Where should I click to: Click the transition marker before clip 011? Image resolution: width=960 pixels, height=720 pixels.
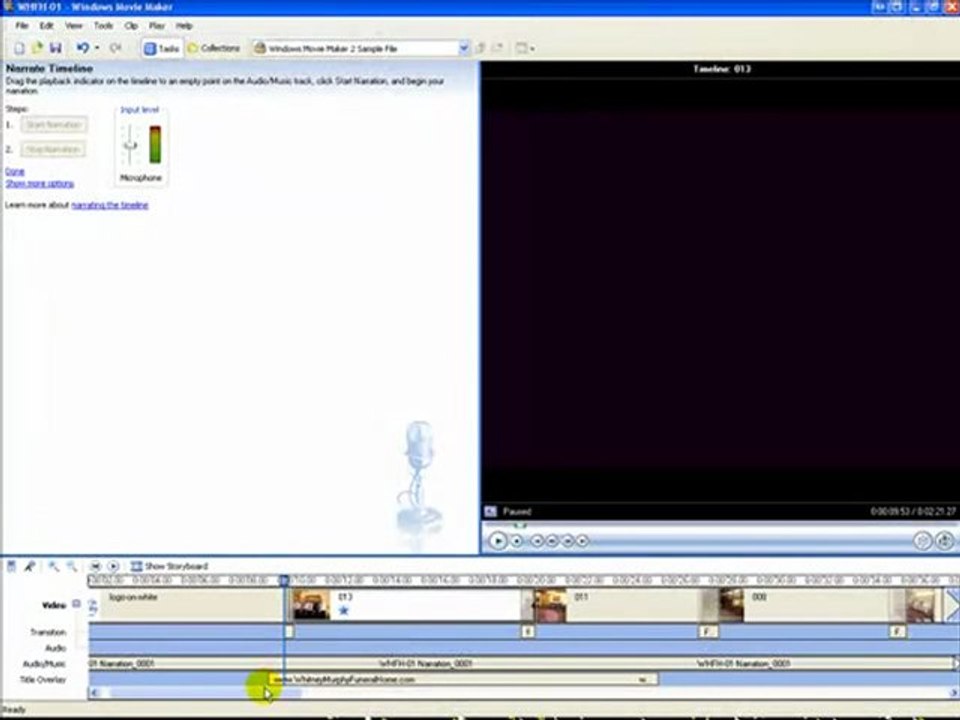coord(528,631)
